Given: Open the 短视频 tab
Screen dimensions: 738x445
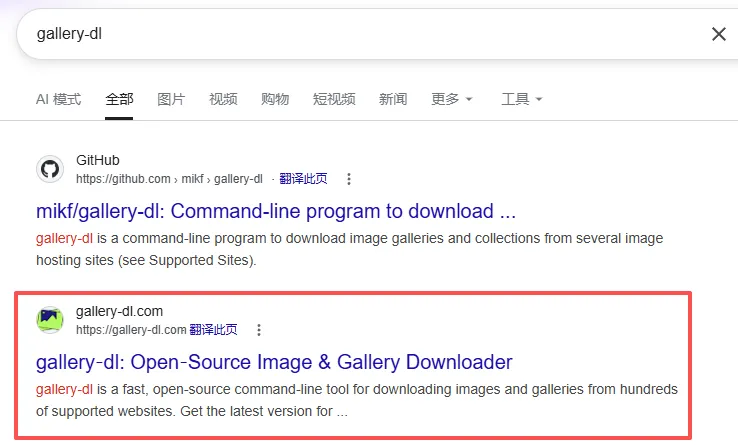Looking at the screenshot, I should coord(334,99).
